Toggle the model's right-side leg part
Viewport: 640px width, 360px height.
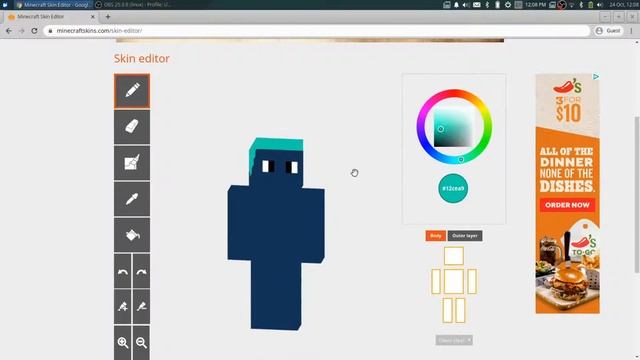pos(460,310)
